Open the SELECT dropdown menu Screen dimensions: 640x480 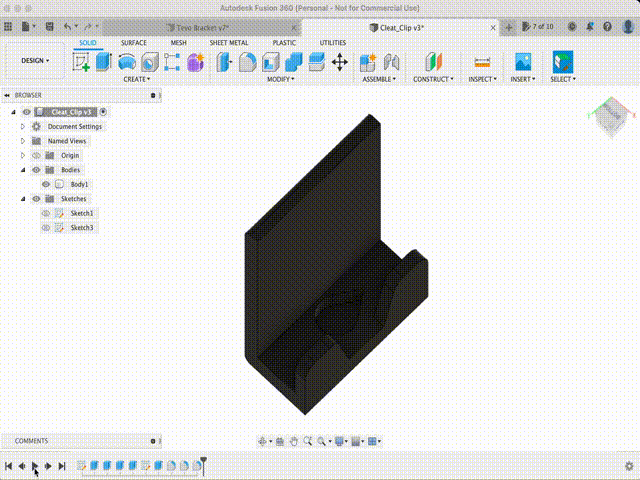[x=563, y=79]
